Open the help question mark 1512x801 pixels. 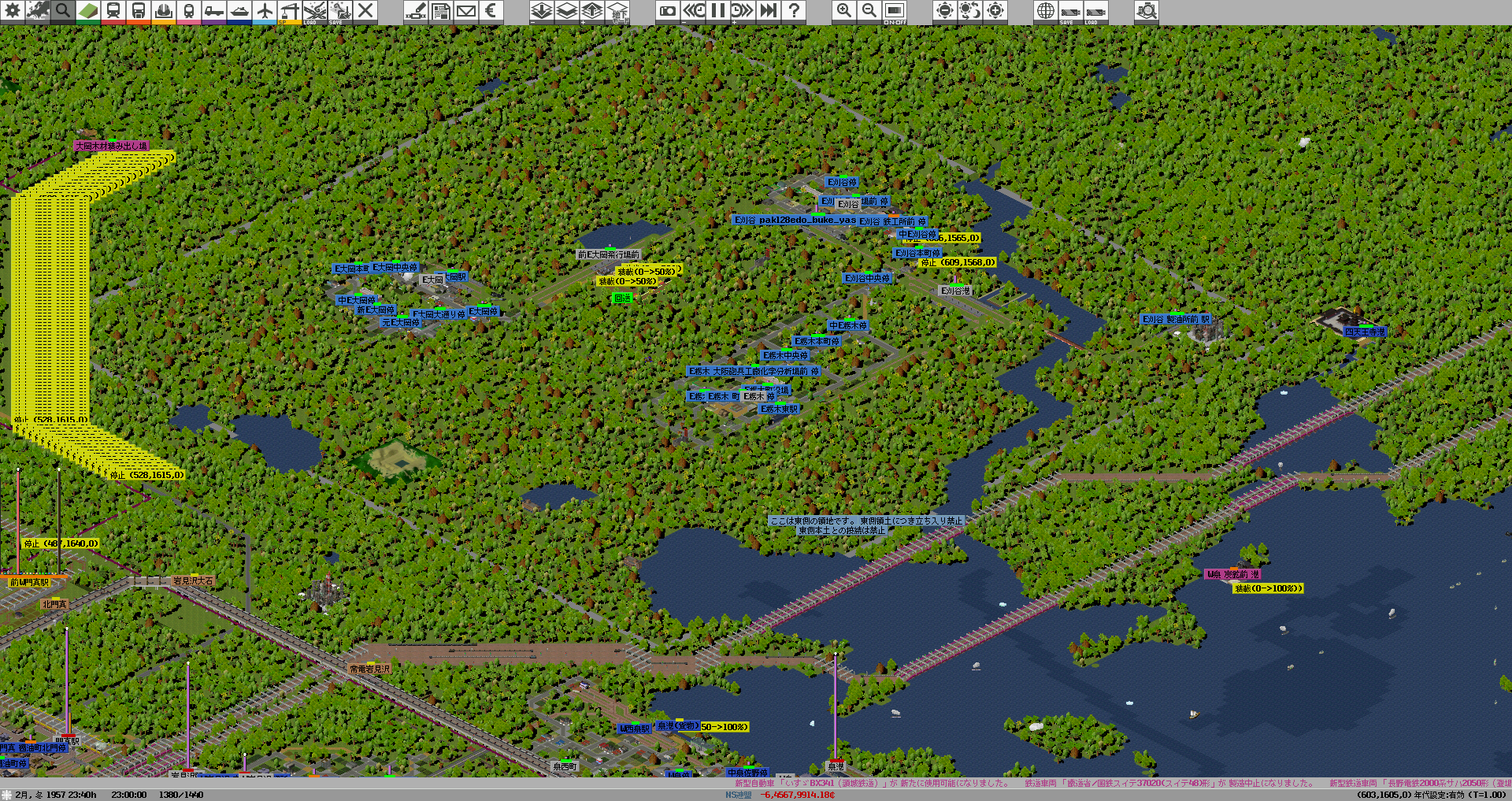click(x=794, y=11)
